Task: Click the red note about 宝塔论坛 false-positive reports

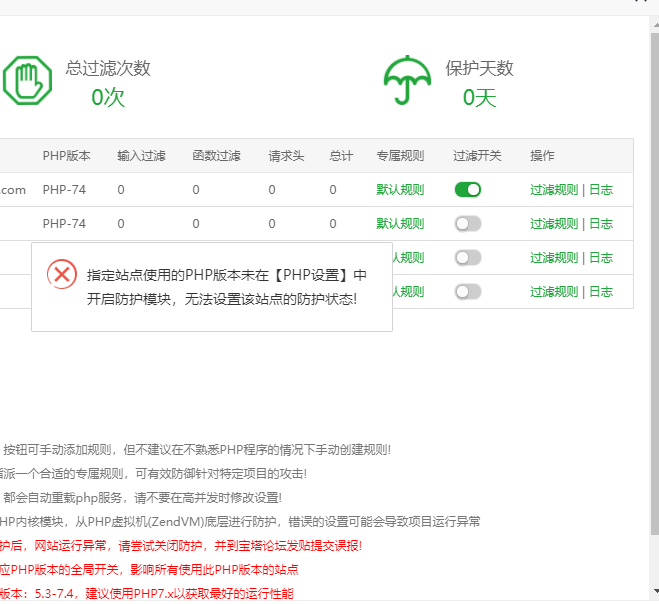Action: pos(181,546)
